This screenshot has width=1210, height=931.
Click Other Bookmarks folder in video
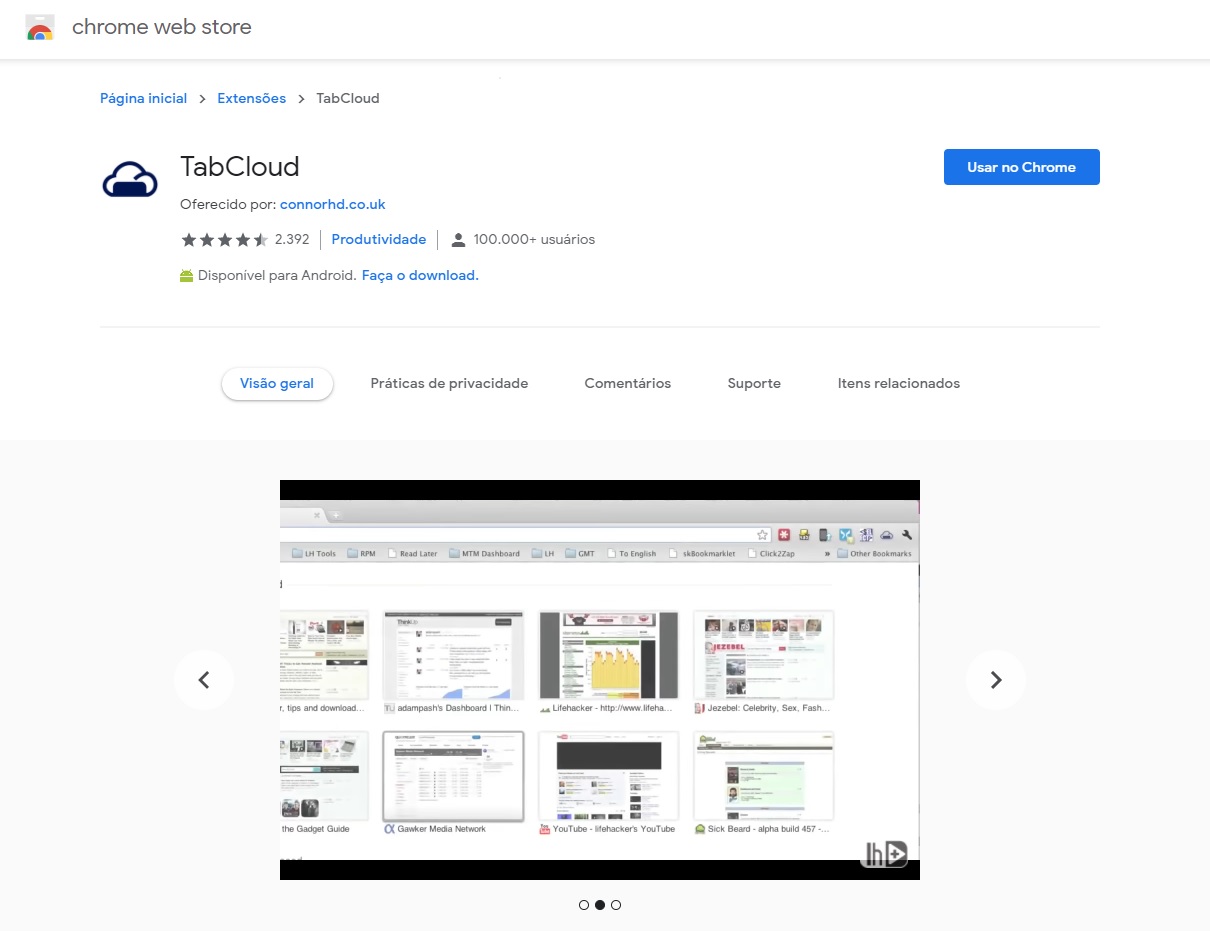coord(874,553)
